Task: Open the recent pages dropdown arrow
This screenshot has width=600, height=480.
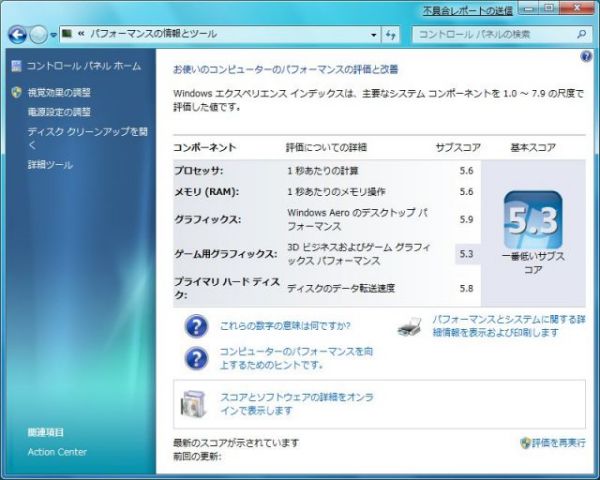Action: coord(53,35)
